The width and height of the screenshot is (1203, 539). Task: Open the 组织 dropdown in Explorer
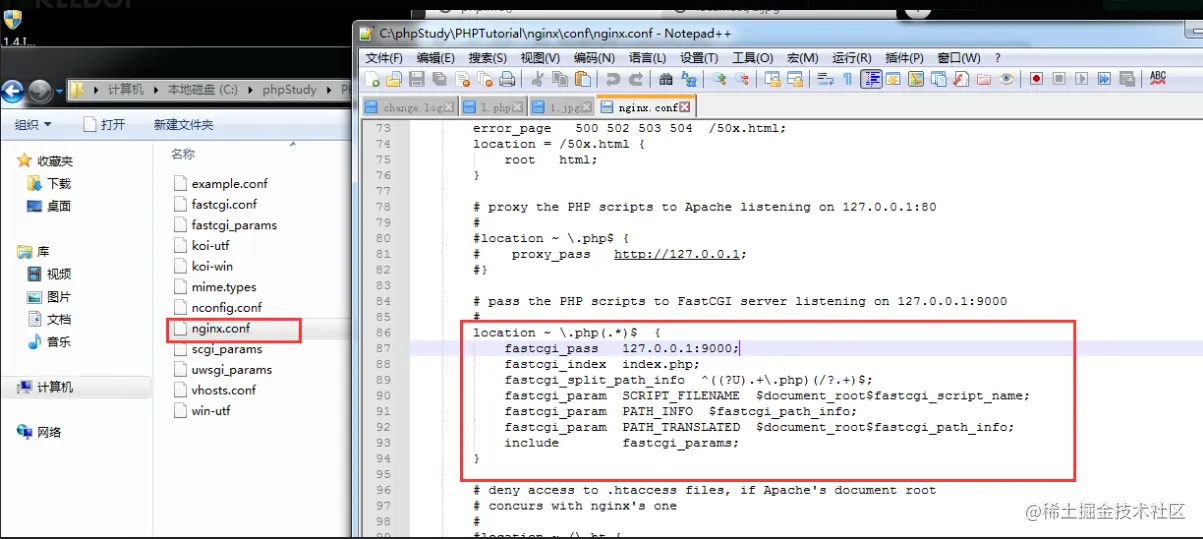[33, 125]
